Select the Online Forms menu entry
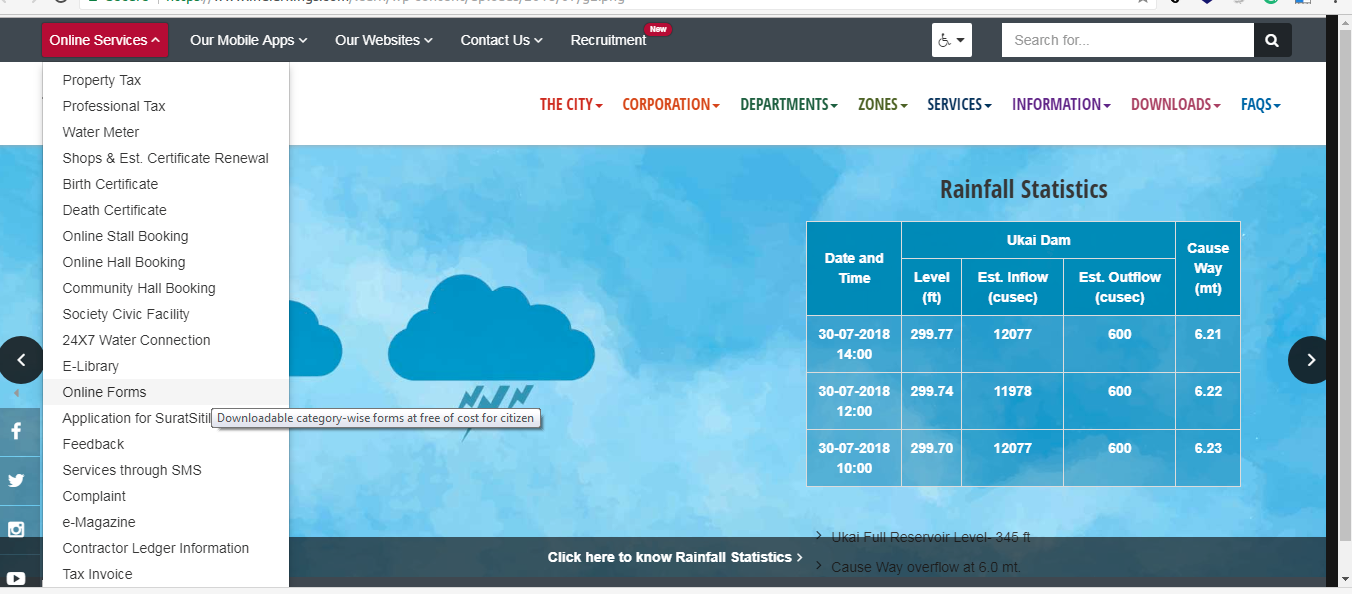The image size is (1352, 594). (x=104, y=392)
